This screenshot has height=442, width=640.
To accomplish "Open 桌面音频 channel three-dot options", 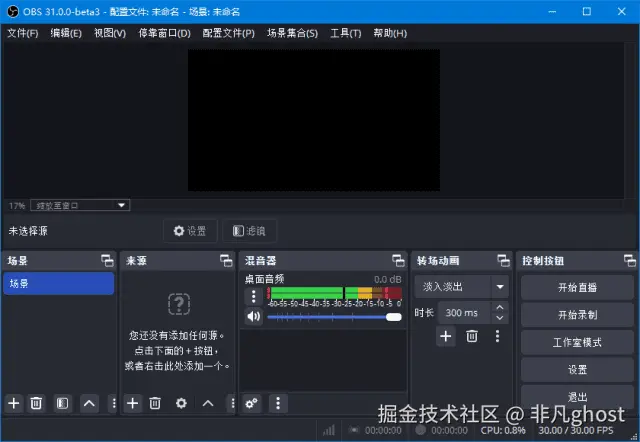I will 253,296.
